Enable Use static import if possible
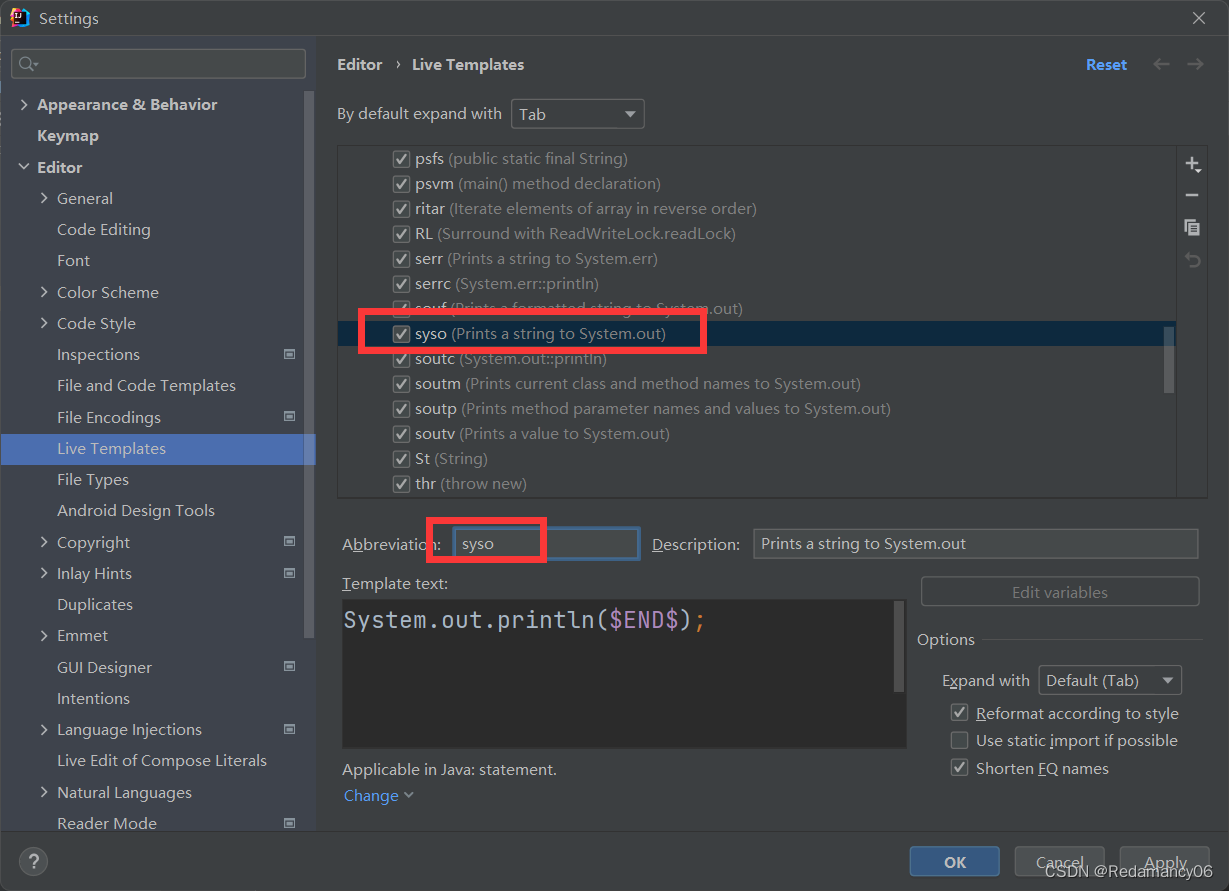1229x891 pixels. (960, 740)
